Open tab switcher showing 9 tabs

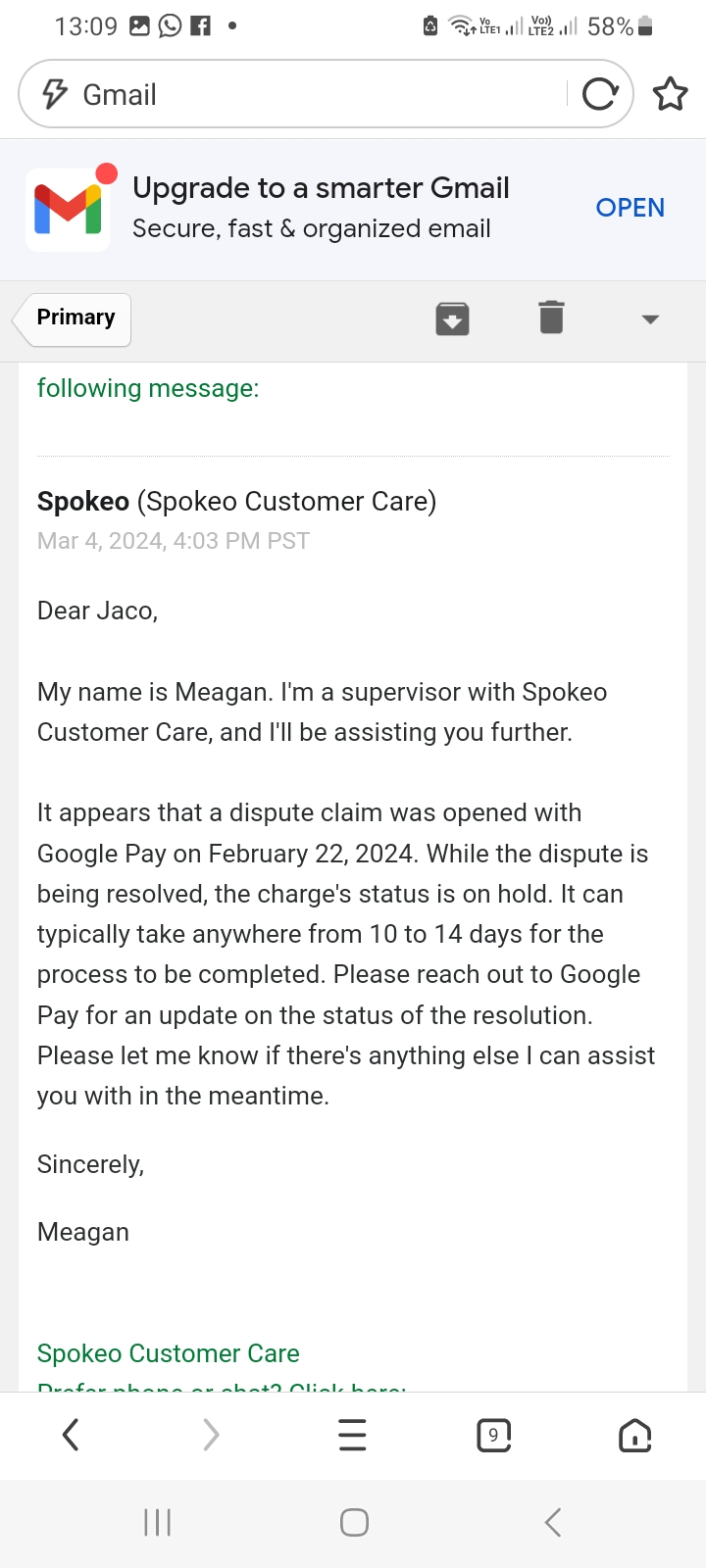point(493,1436)
